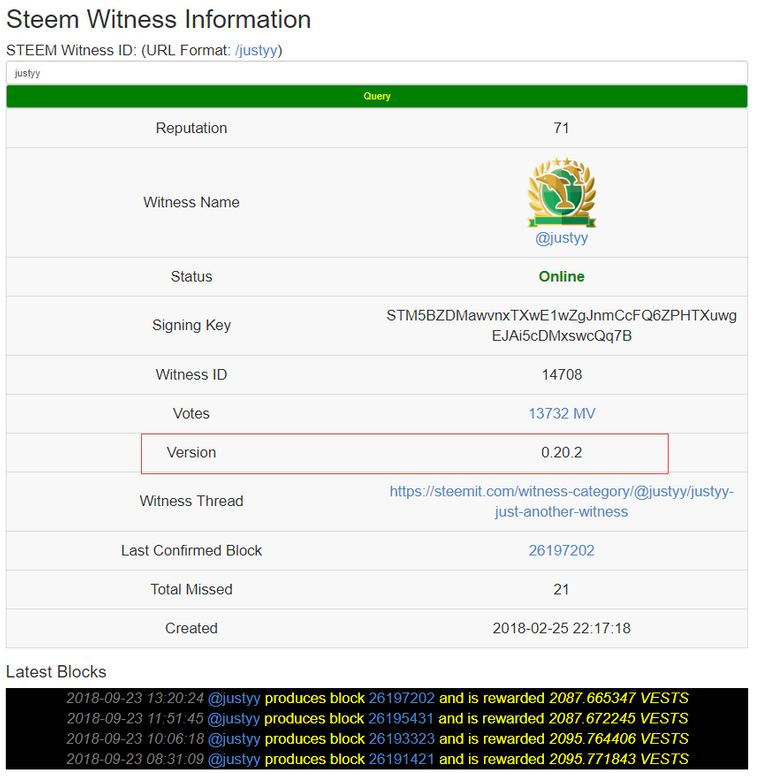Open the 13732 MV votes link
Image resolution: width=768 pixels, height=780 pixels.
[x=562, y=413]
